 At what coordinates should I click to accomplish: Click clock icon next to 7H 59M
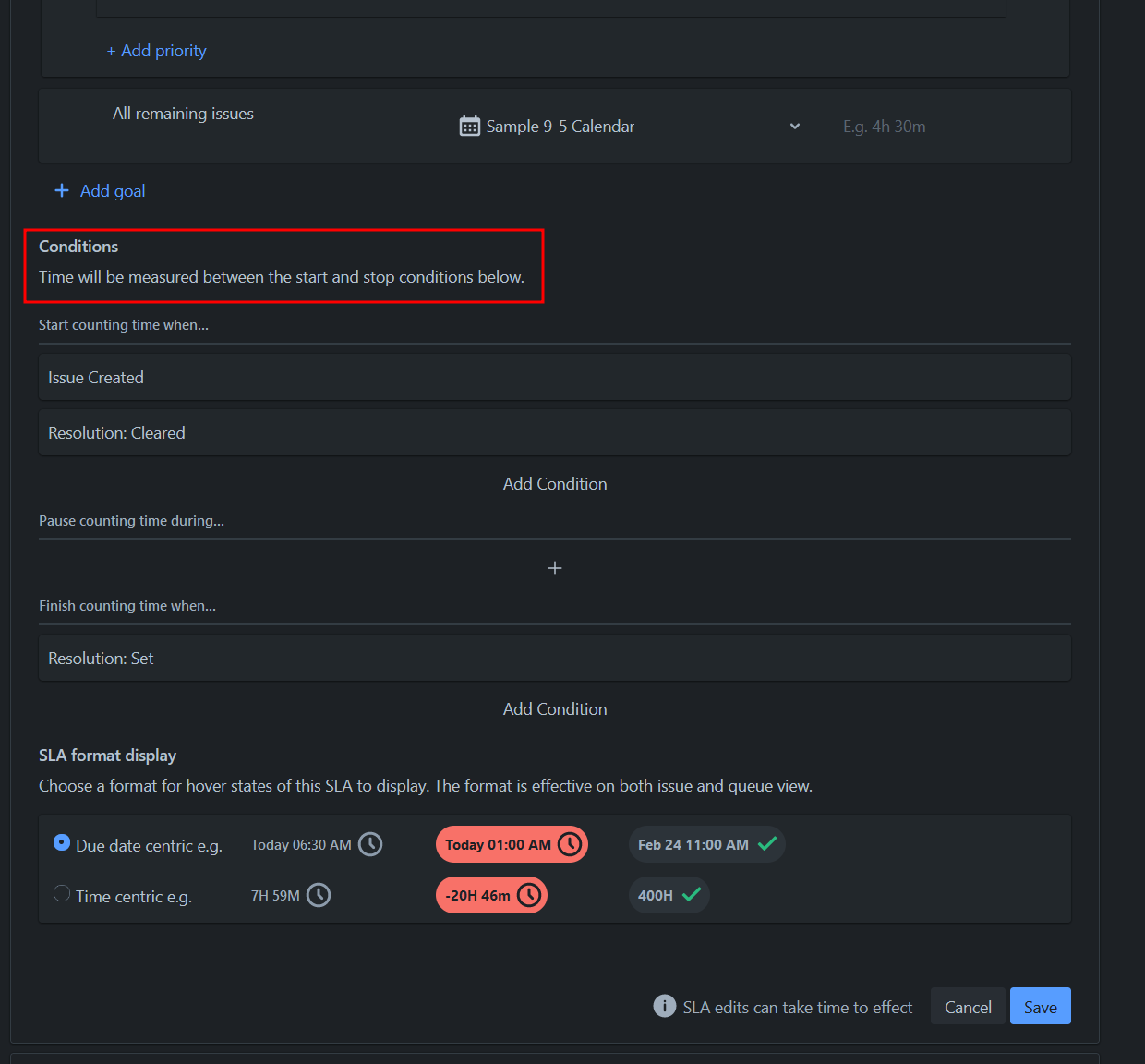(319, 895)
